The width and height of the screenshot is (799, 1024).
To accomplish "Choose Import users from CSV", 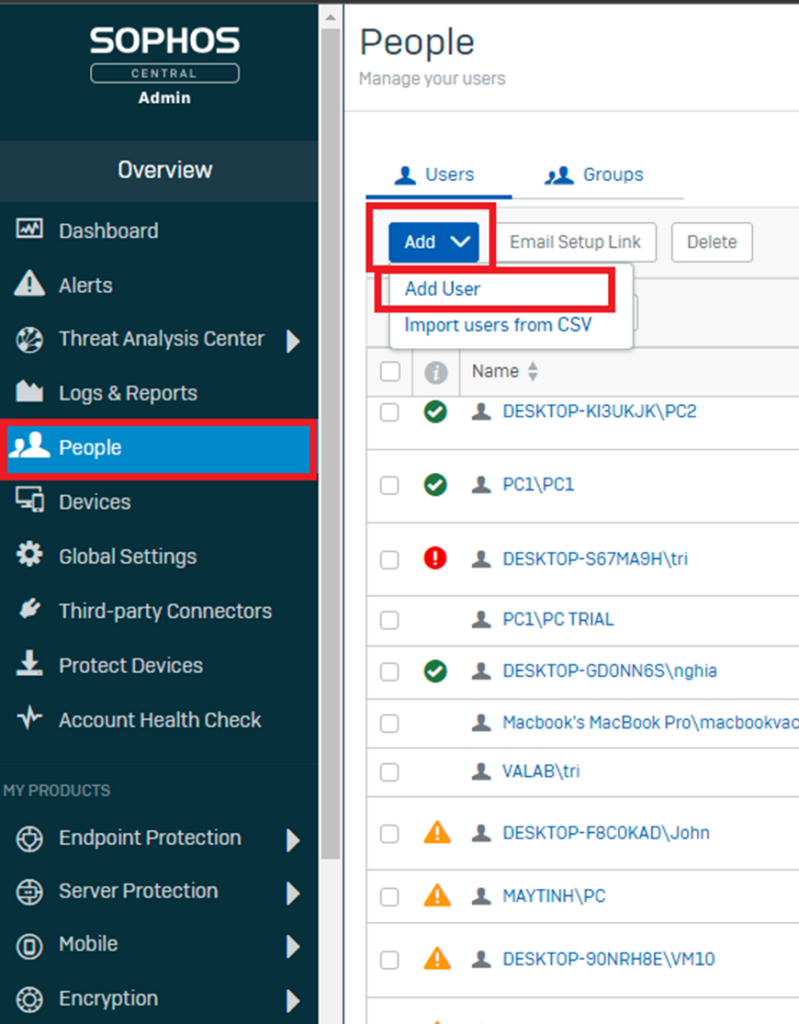I will click(x=498, y=325).
